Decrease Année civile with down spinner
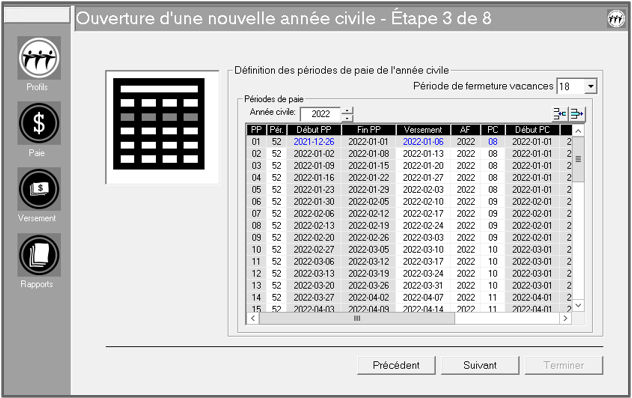The image size is (632, 398). pyautogui.click(x=347, y=118)
